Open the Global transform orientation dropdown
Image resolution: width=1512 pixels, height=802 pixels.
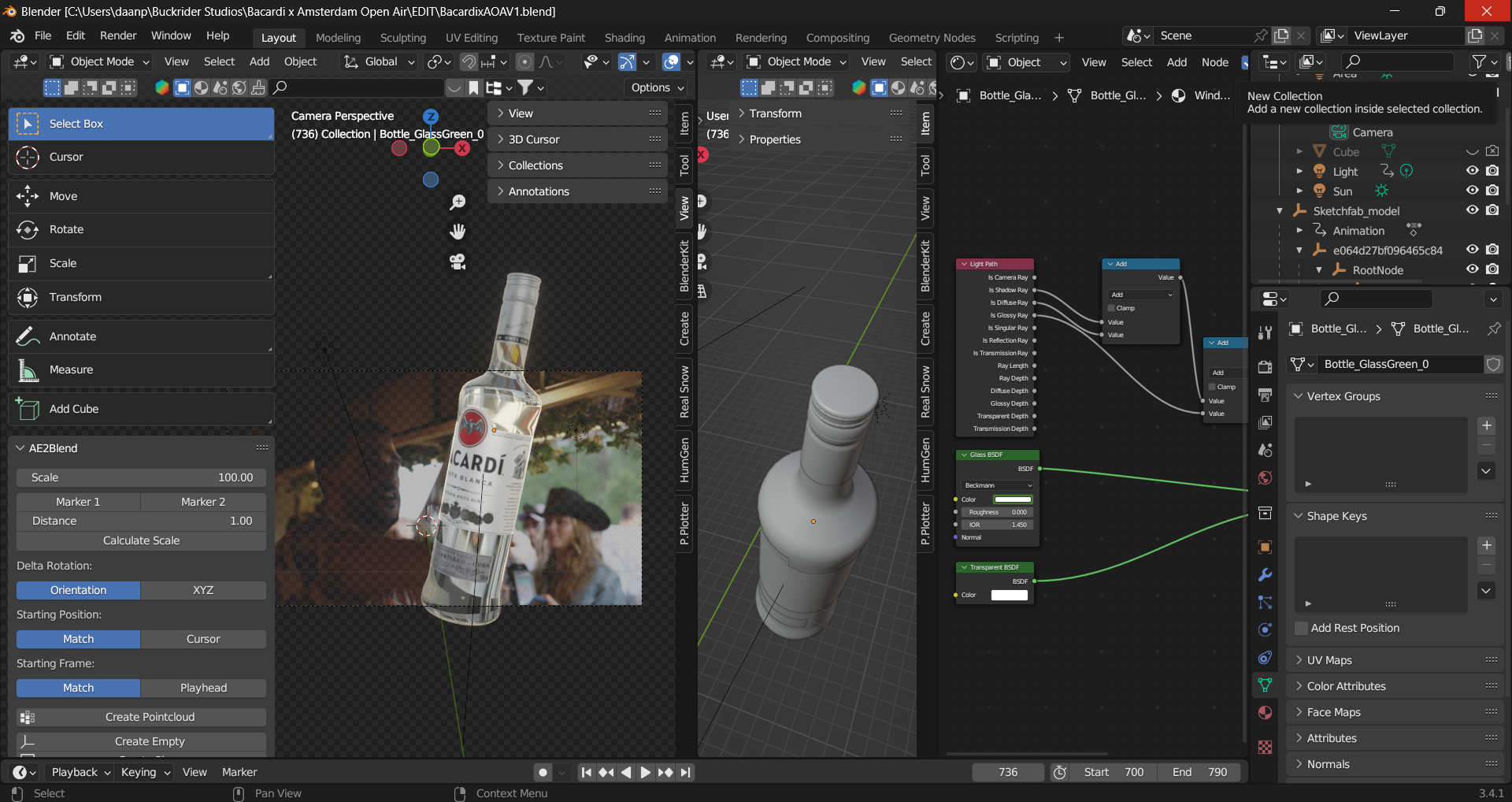pos(379,61)
